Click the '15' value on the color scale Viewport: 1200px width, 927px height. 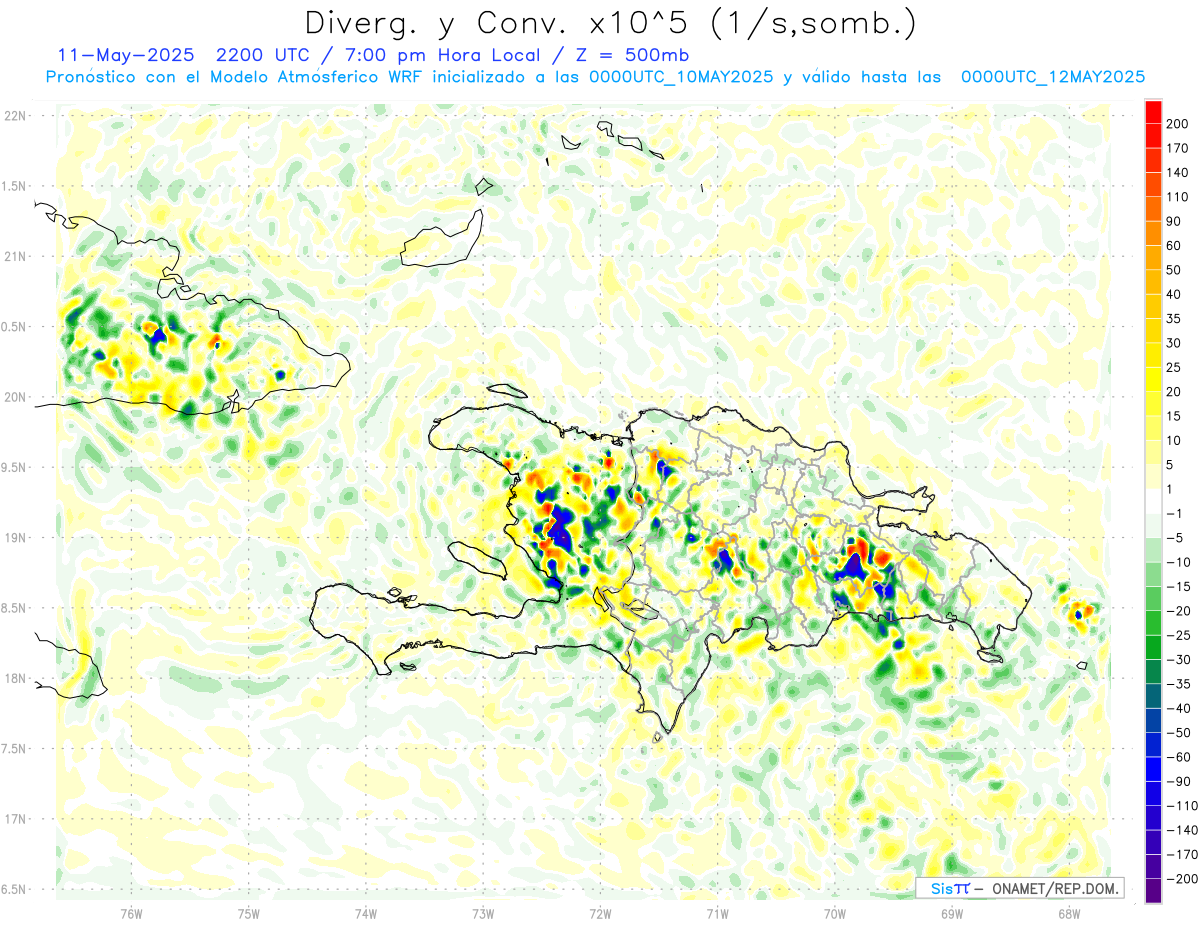coord(1175,416)
